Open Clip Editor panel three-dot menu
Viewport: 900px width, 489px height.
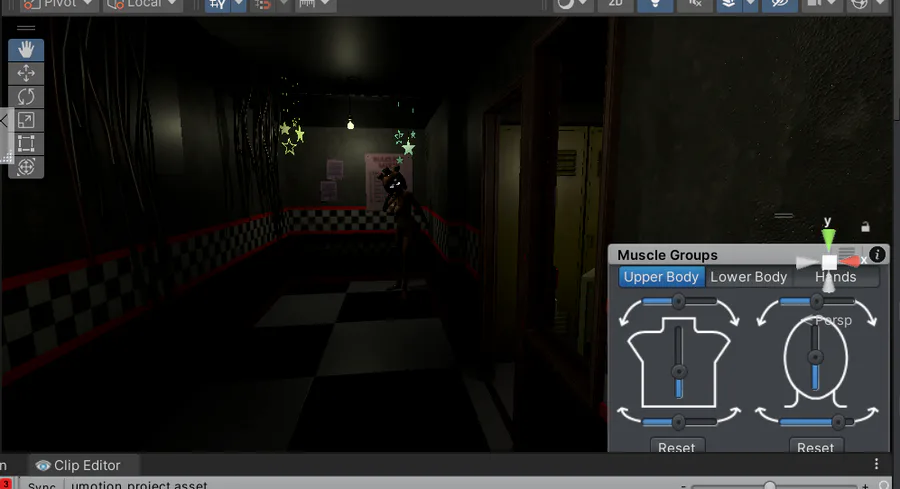(876, 464)
